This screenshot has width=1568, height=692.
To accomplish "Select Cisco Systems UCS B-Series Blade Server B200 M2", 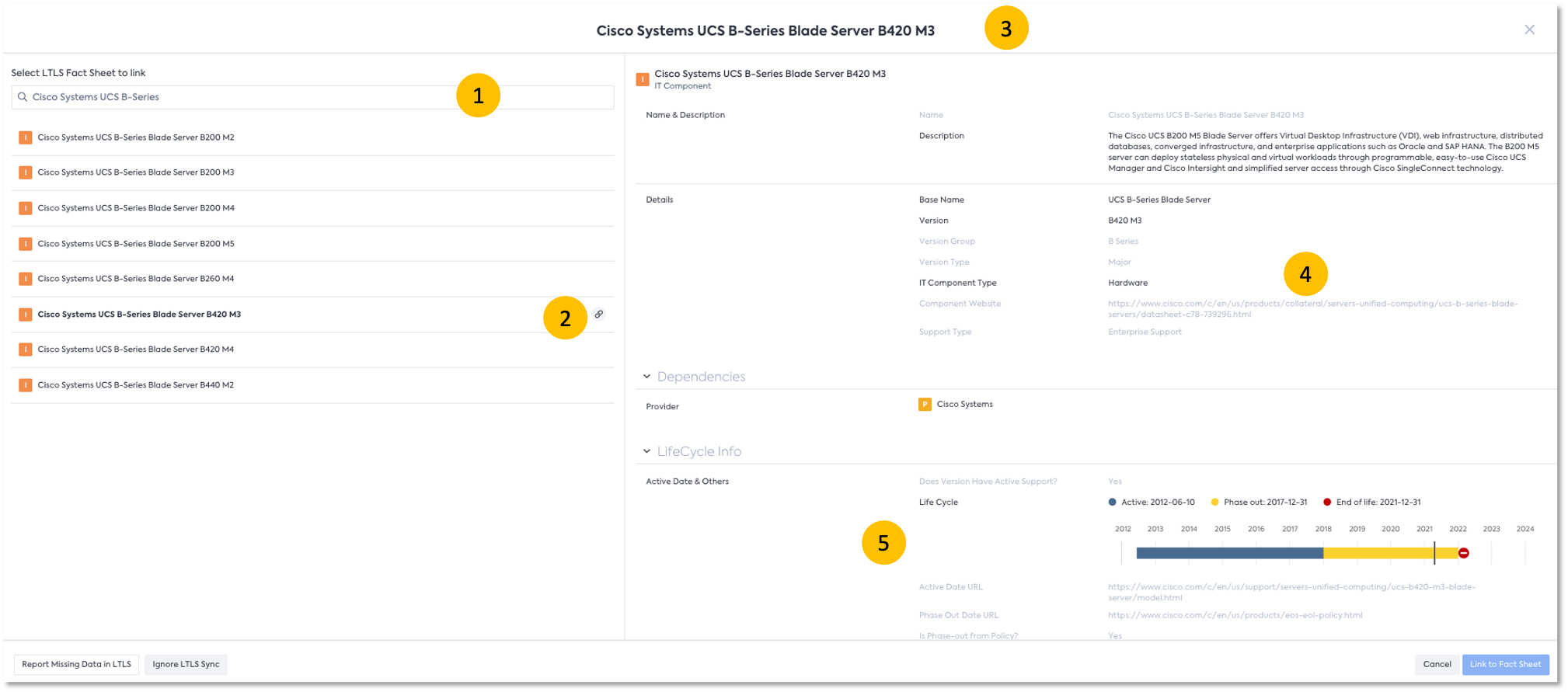I will (x=312, y=137).
